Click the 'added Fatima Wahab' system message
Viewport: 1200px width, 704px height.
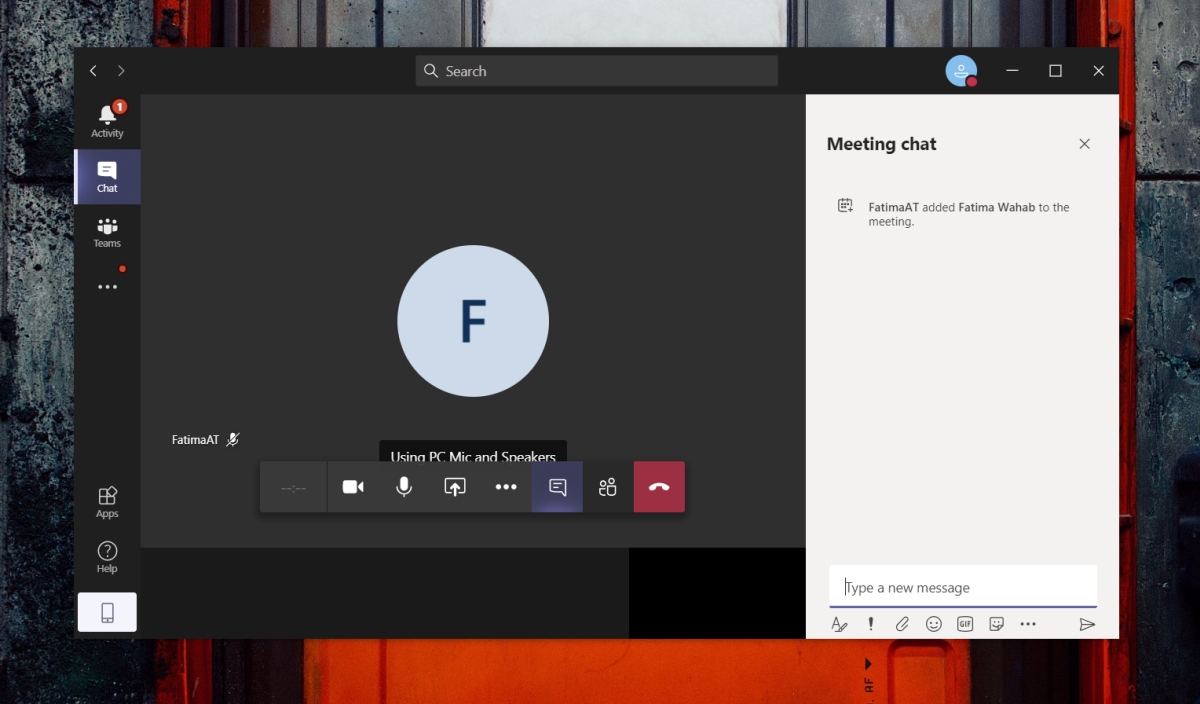click(969, 214)
